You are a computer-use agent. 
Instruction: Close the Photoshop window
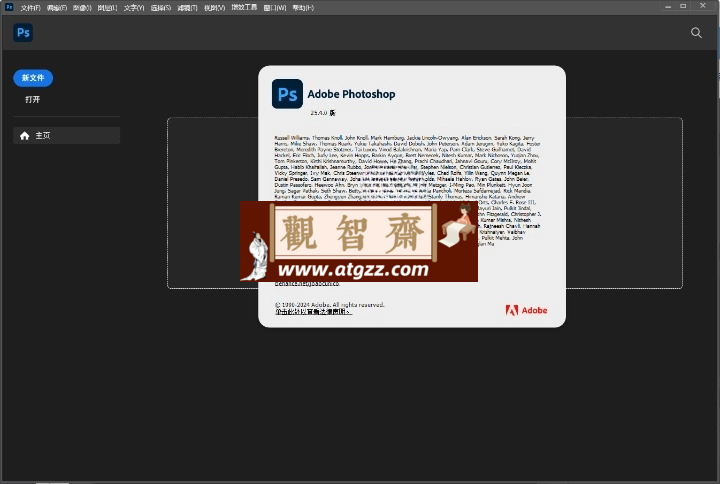pyautogui.click(x=703, y=6)
